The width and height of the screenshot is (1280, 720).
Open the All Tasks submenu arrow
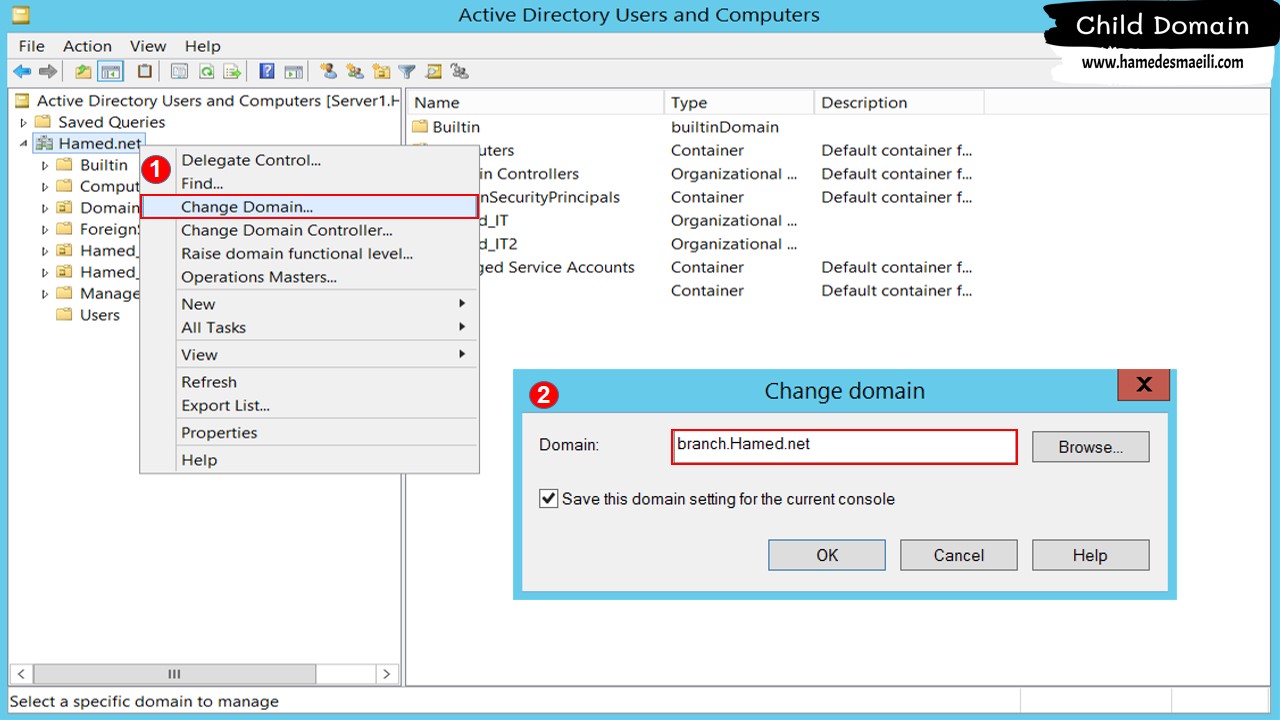coord(462,327)
